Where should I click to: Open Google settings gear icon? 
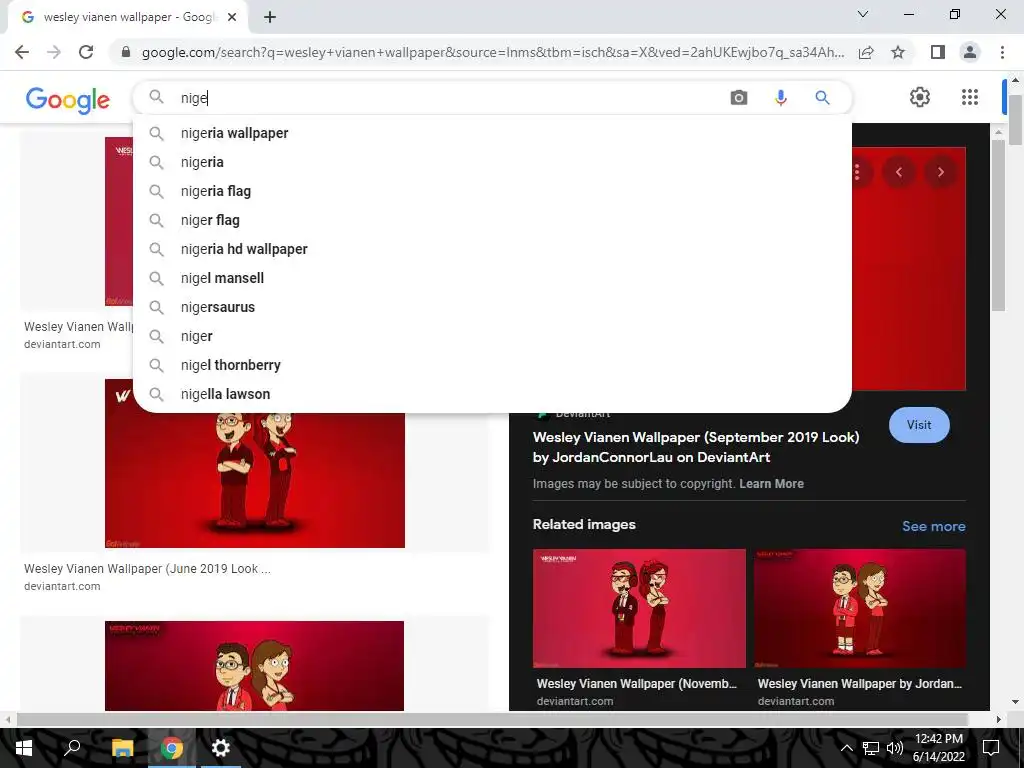pos(920,97)
